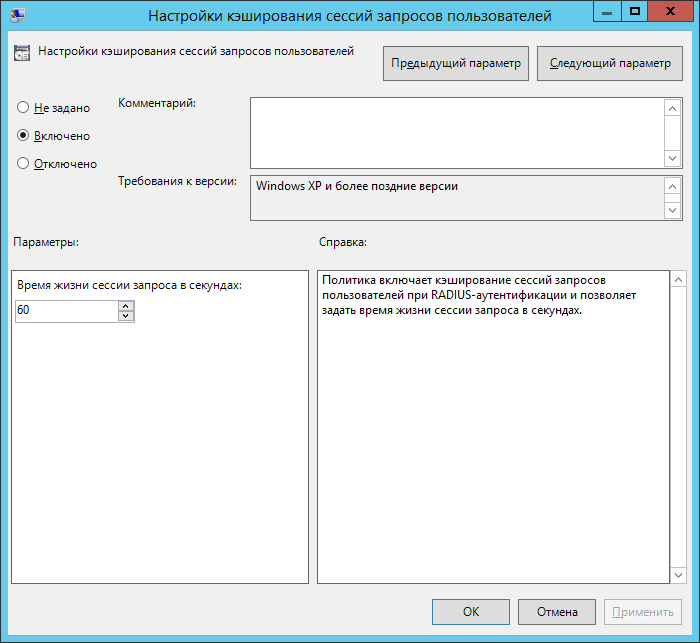Select the 'Включено' radio option
The width and height of the screenshot is (700, 643).
[x=23, y=135]
